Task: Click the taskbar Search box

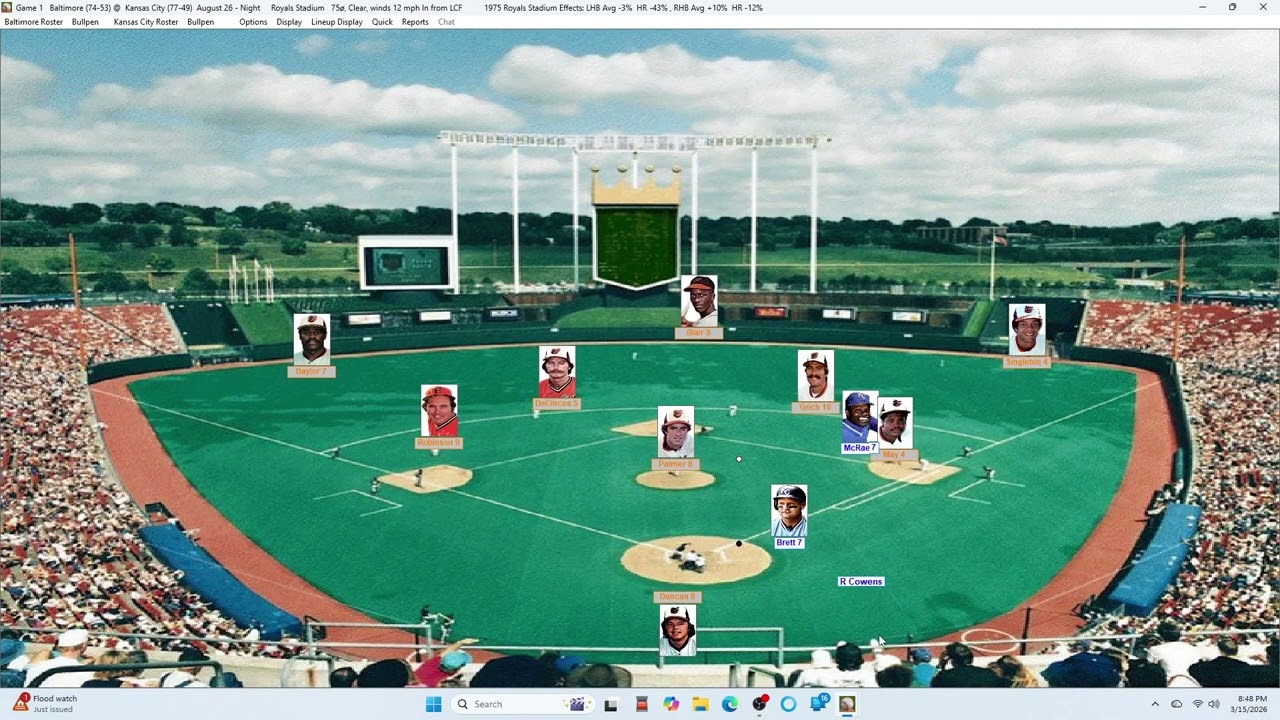Action: pos(522,704)
